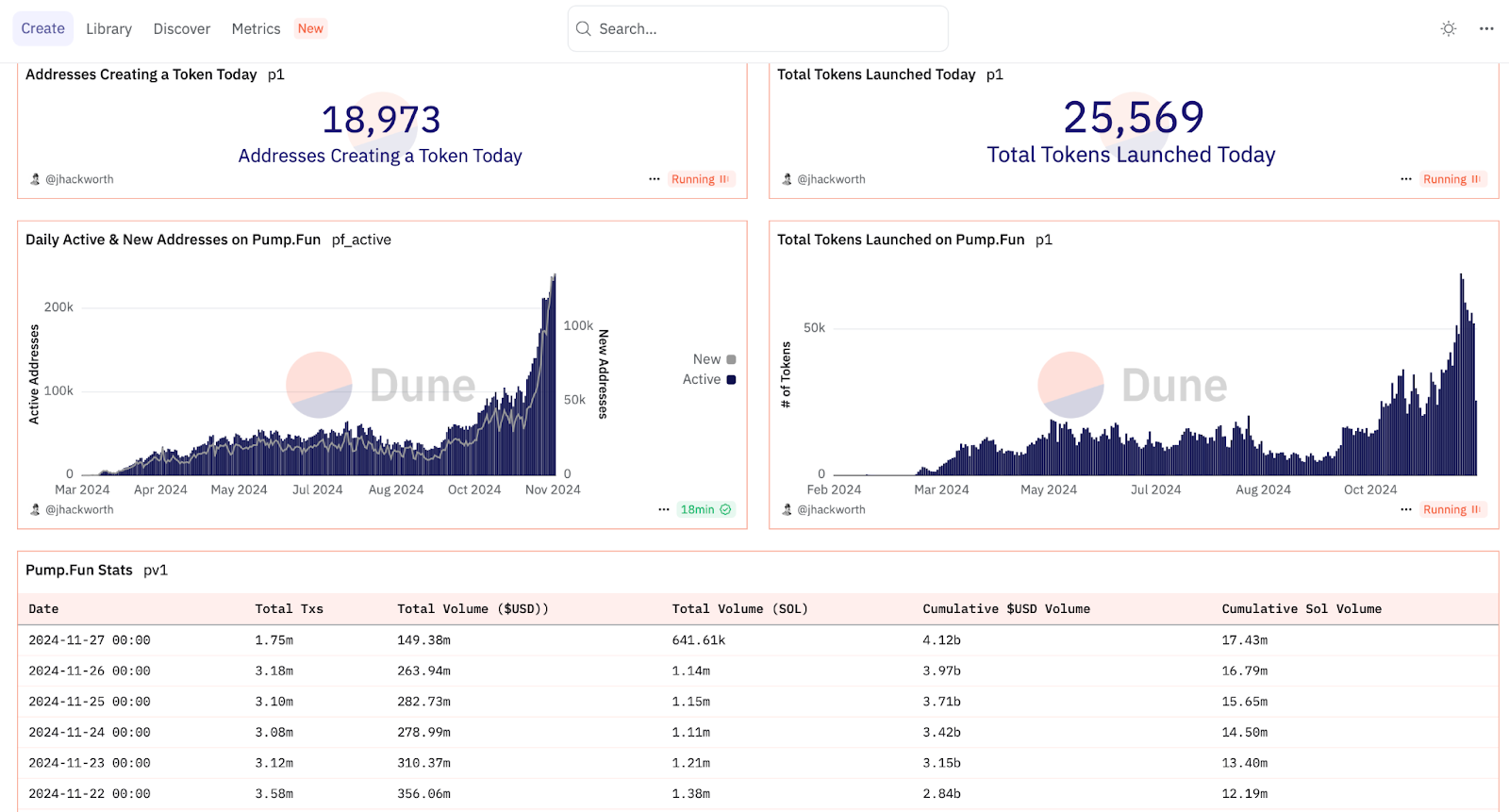This screenshot has height=812, width=1509.
Task: Open options menu for Addresses Creating a Token panel
Action: coord(654,179)
